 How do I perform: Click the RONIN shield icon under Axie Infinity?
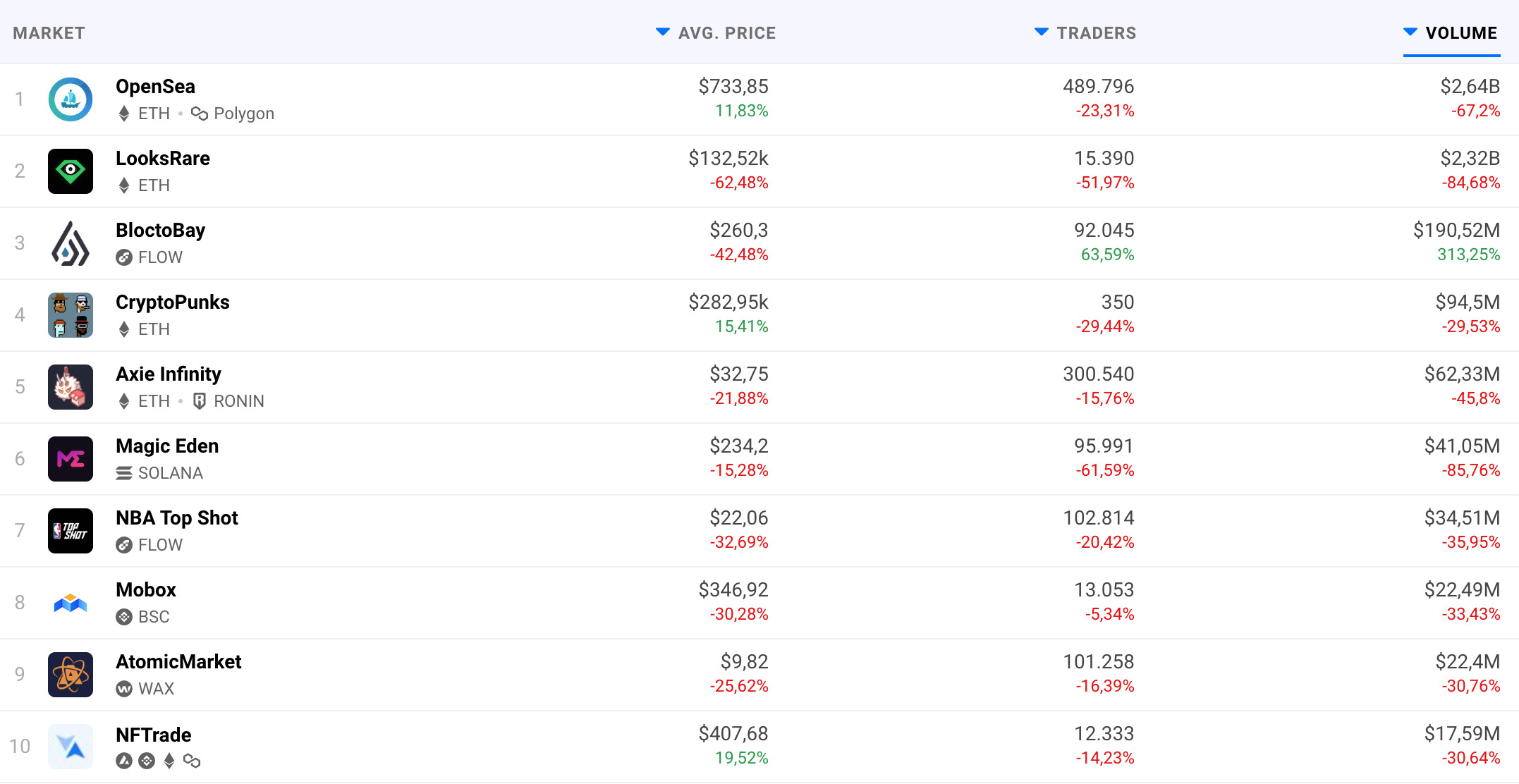tap(200, 401)
